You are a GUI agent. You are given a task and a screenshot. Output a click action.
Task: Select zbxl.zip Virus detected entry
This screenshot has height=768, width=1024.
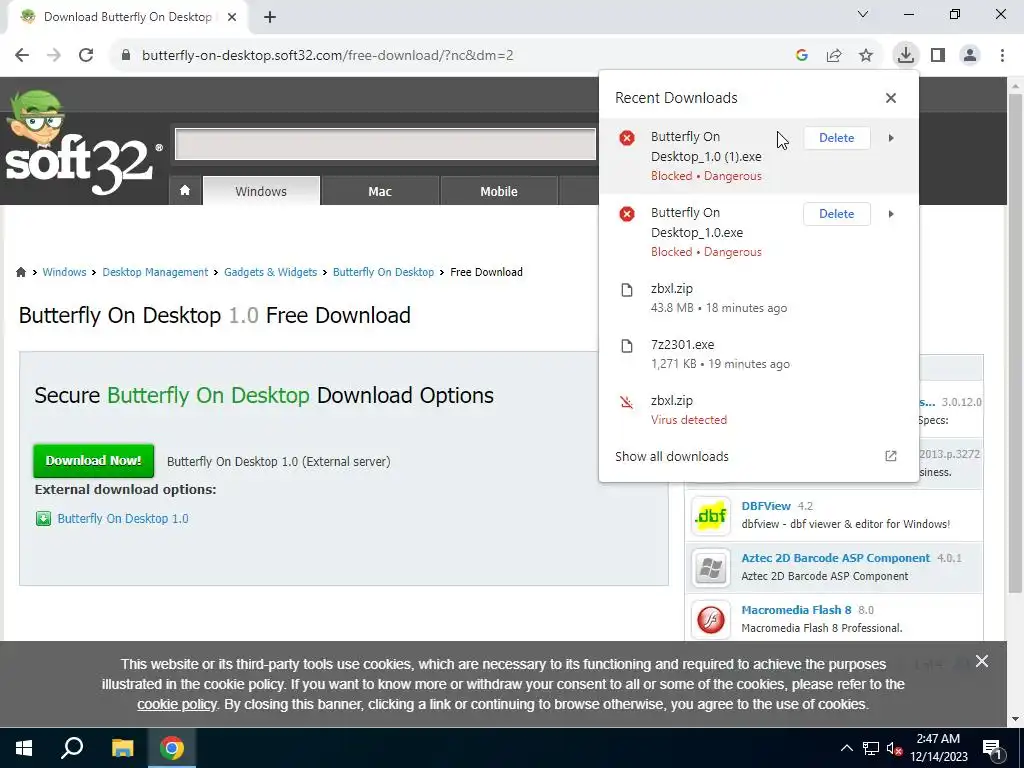click(x=759, y=410)
